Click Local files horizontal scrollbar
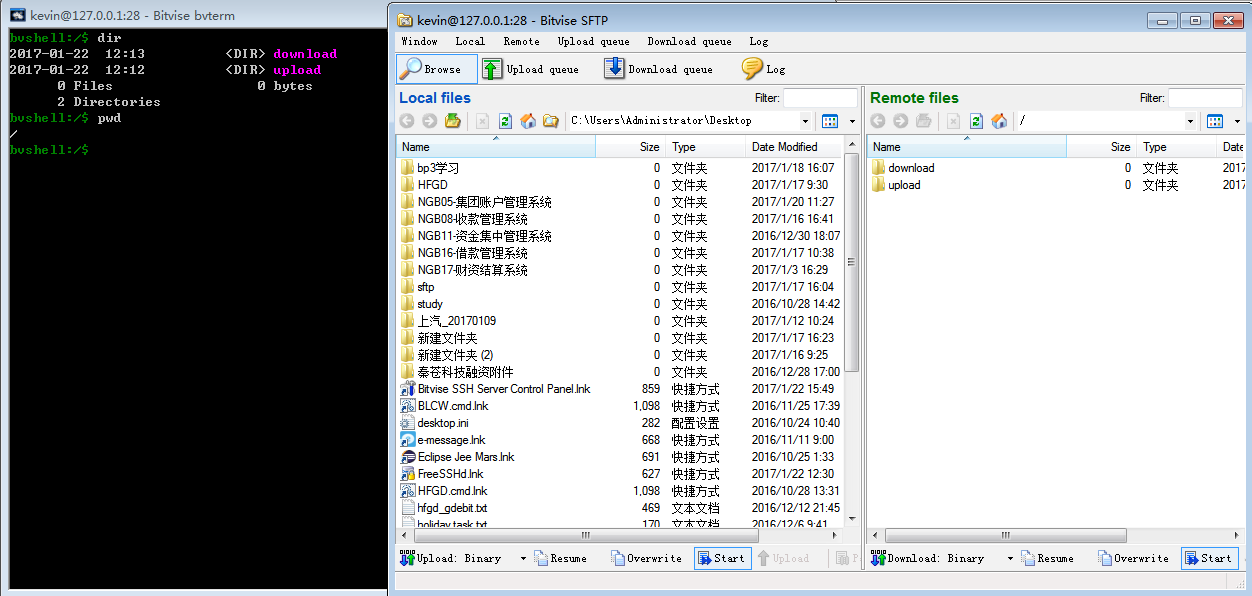The width and height of the screenshot is (1252, 596). click(586, 535)
